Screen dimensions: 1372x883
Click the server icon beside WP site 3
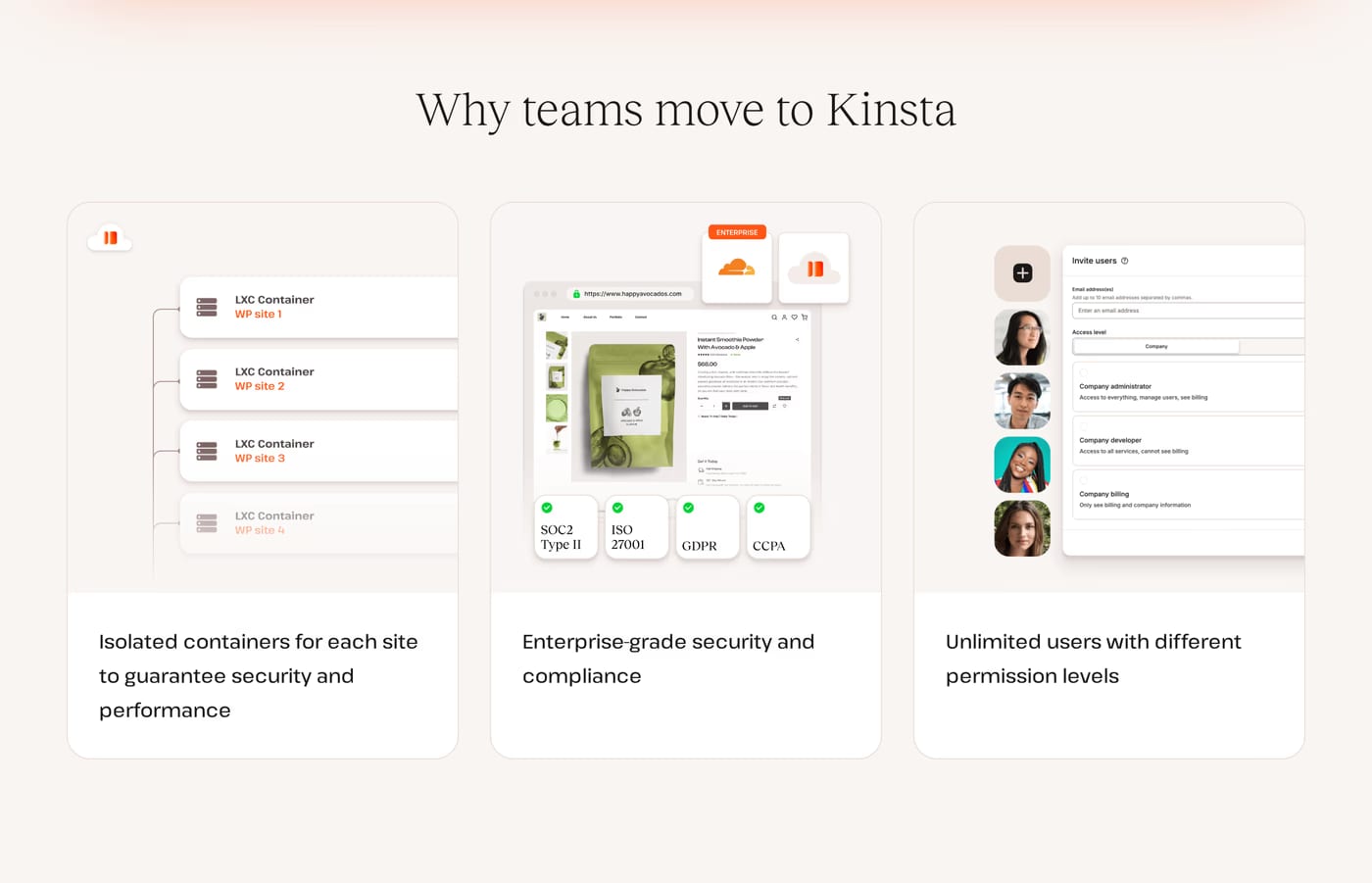pyautogui.click(x=207, y=451)
